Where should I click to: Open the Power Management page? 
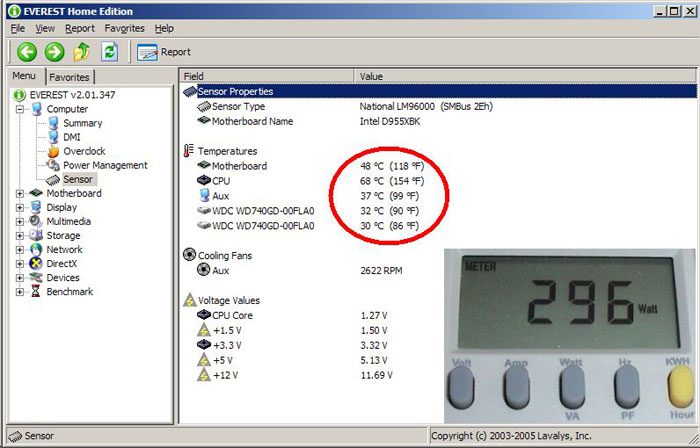click(105, 165)
